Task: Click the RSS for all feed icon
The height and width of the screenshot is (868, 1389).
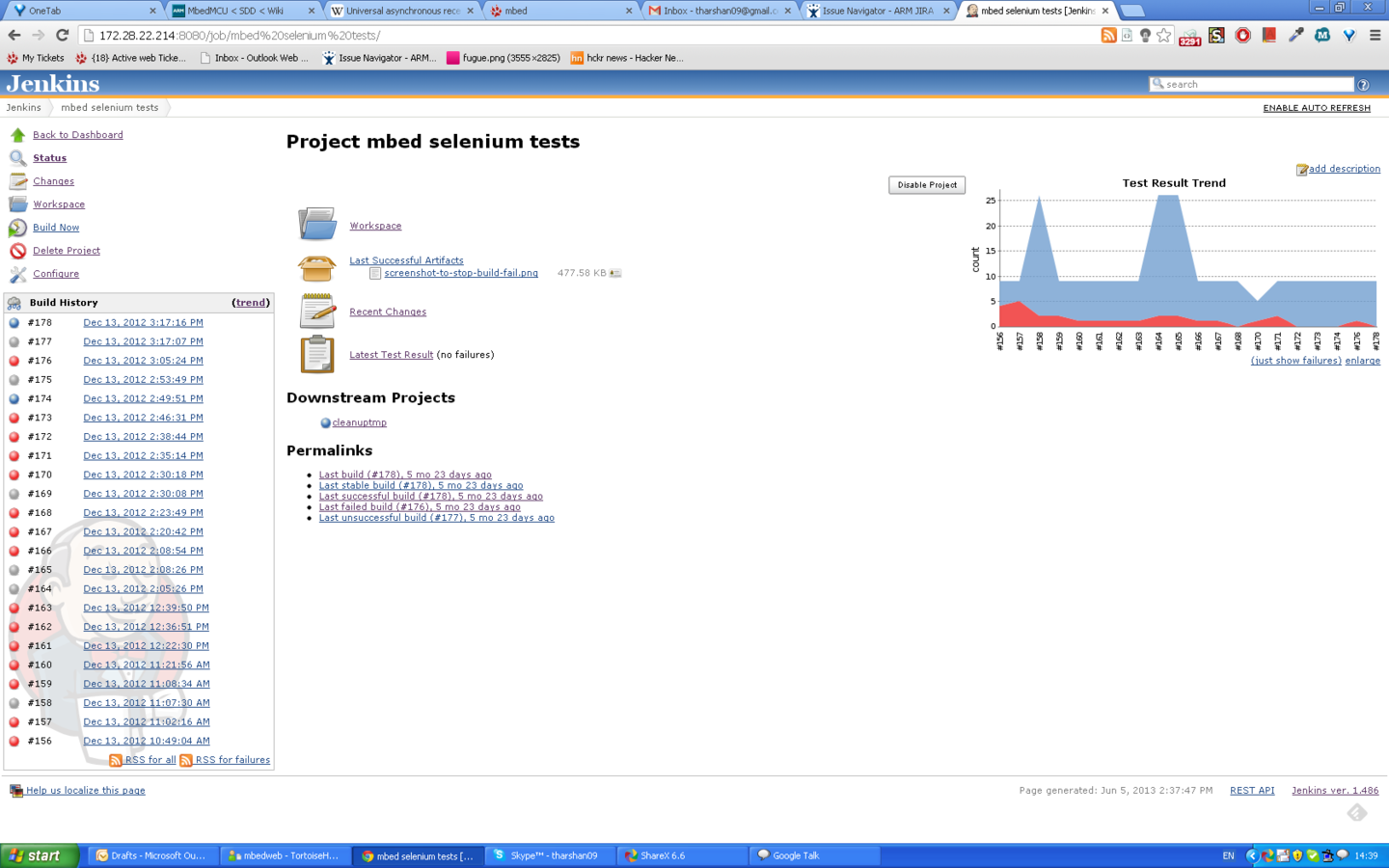Action: point(116,760)
